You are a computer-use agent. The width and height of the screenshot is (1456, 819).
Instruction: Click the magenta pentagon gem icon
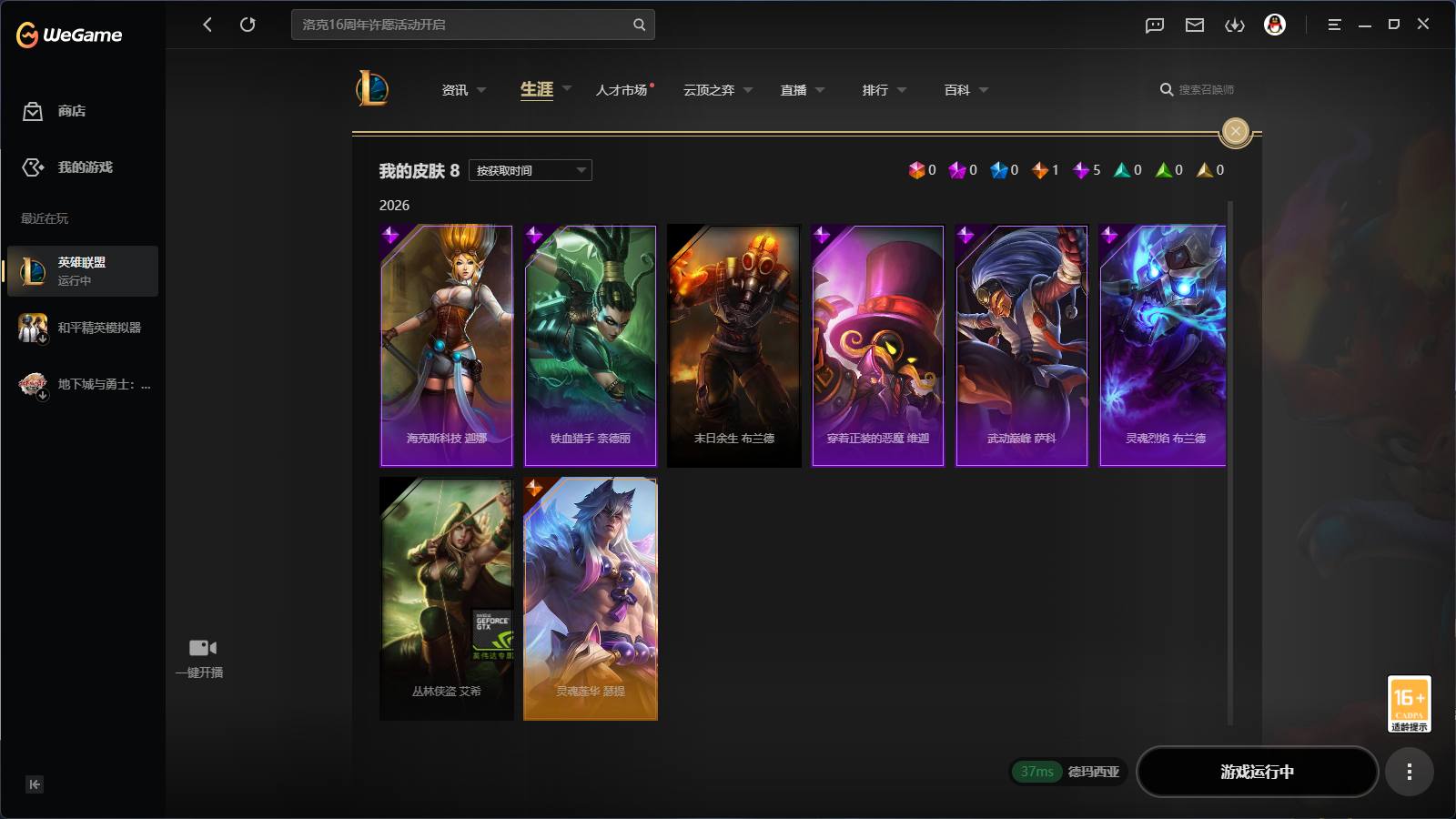(957, 170)
